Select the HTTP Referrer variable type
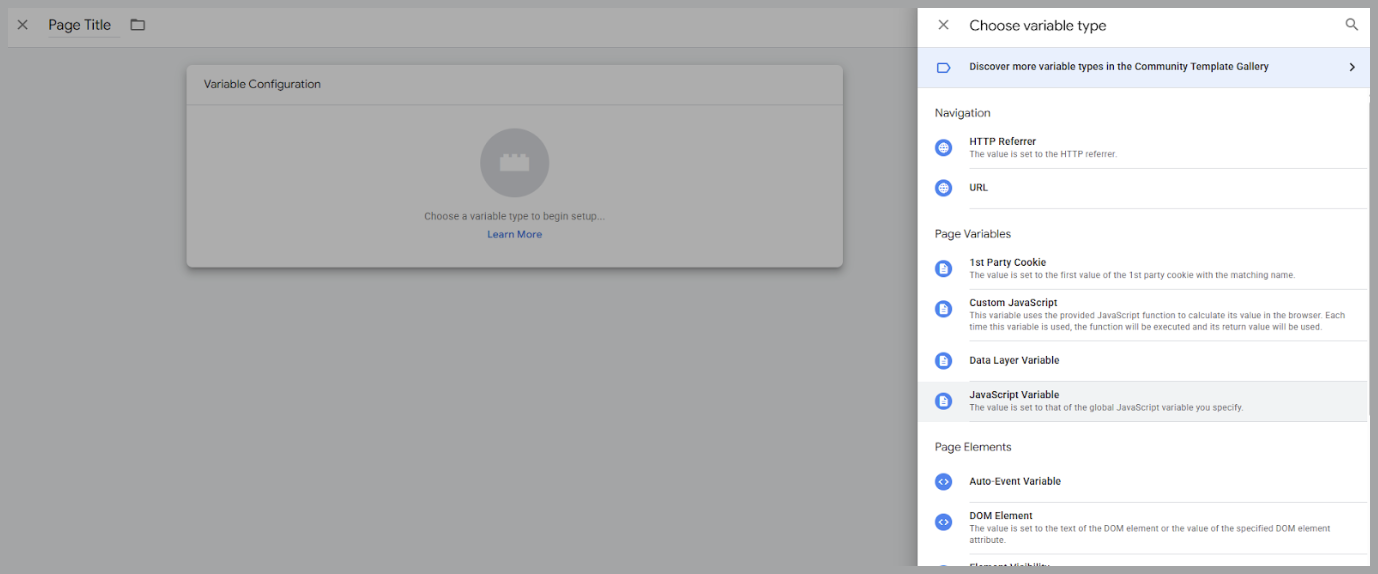The width and height of the screenshot is (1378, 574). tap(1002, 142)
